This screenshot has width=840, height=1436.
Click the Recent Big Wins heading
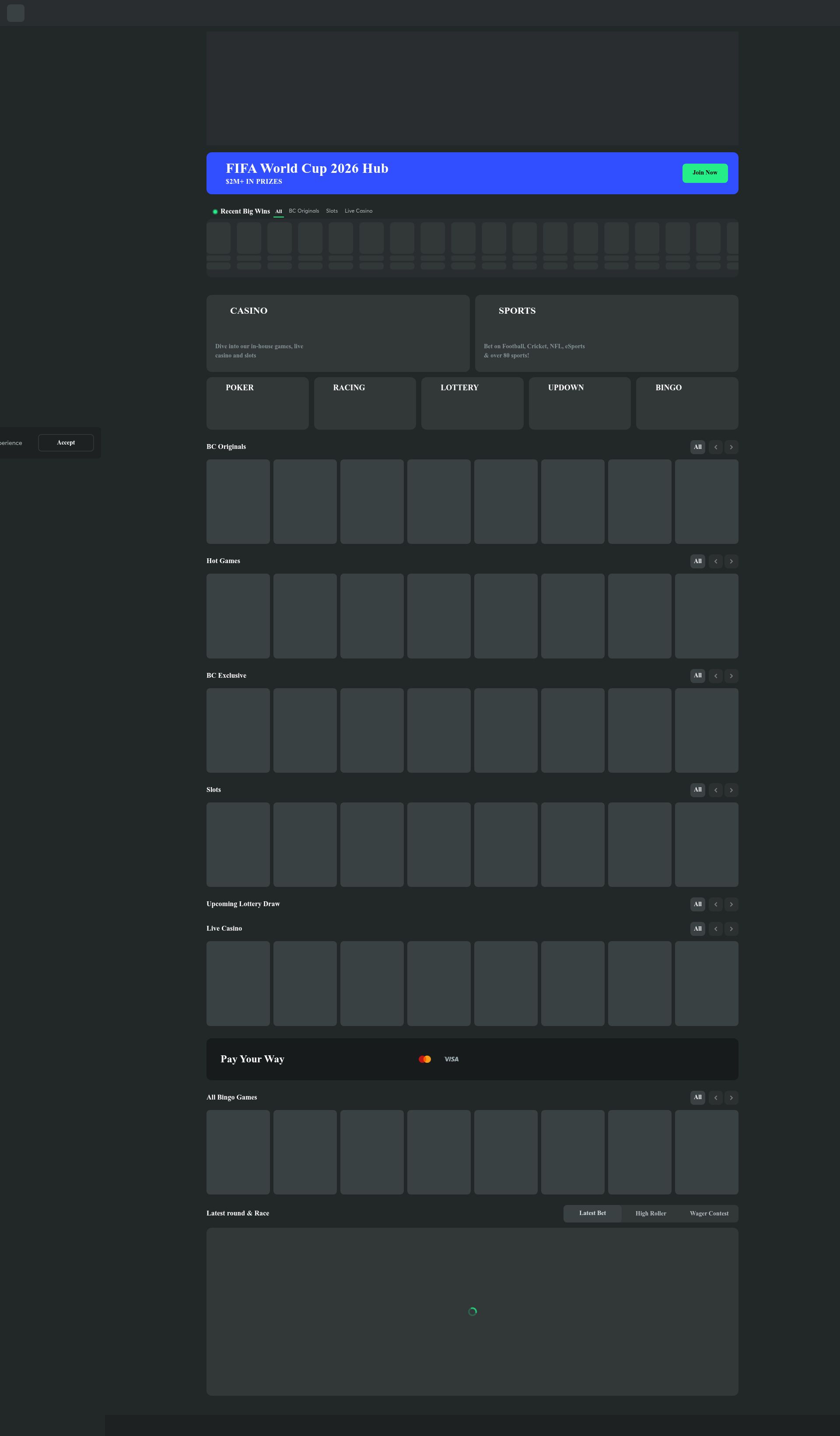tap(245, 211)
